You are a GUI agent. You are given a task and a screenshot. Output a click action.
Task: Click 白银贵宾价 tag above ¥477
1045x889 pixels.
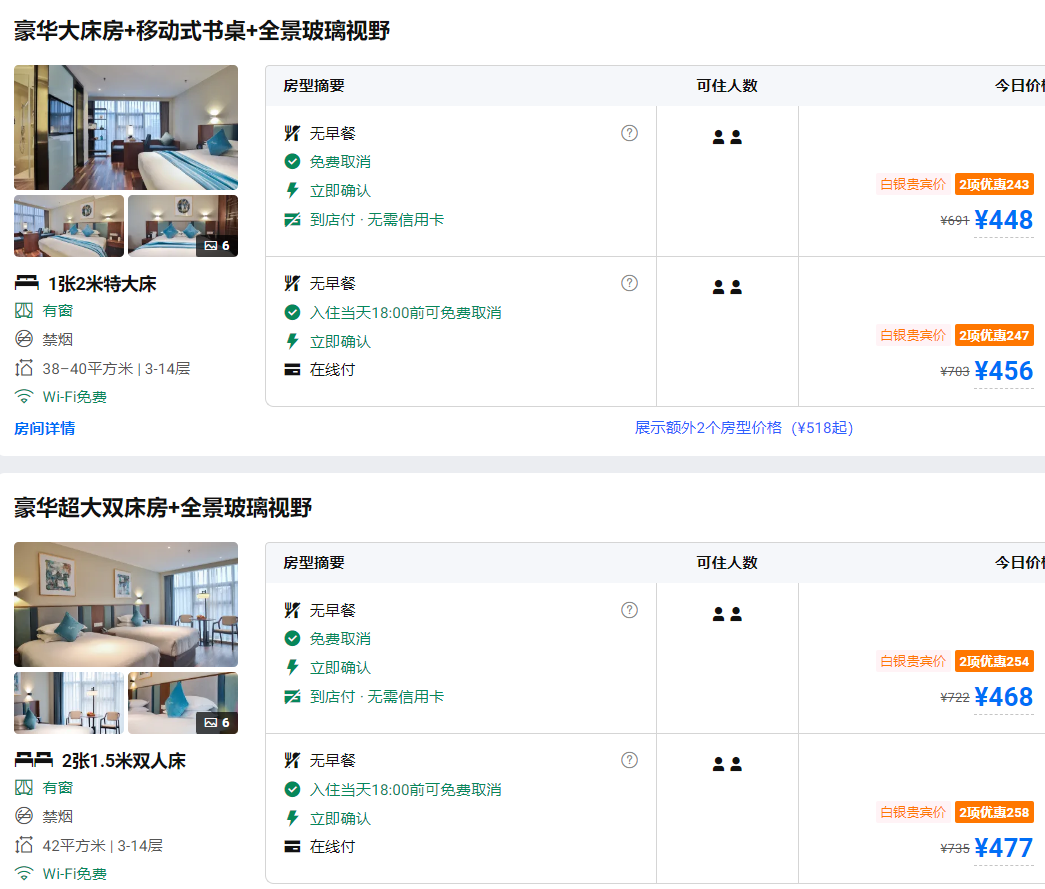913,812
